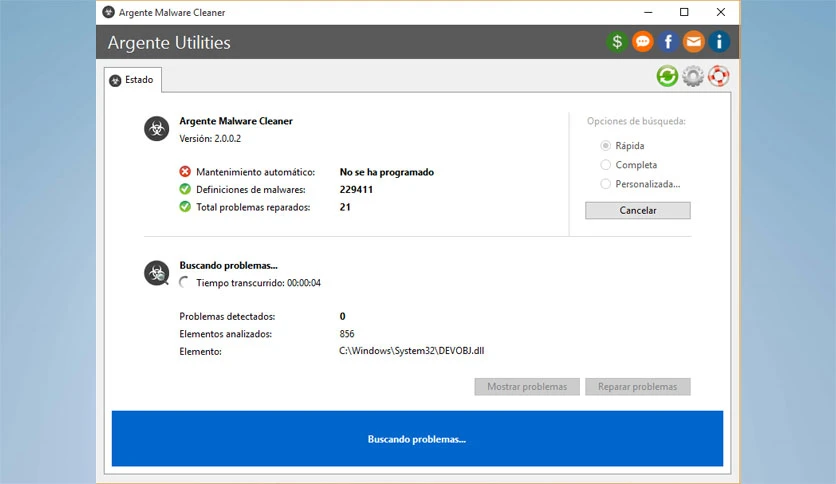
Task: Click the blue Buscando problemas progress banner
Action: tap(417, 439)
